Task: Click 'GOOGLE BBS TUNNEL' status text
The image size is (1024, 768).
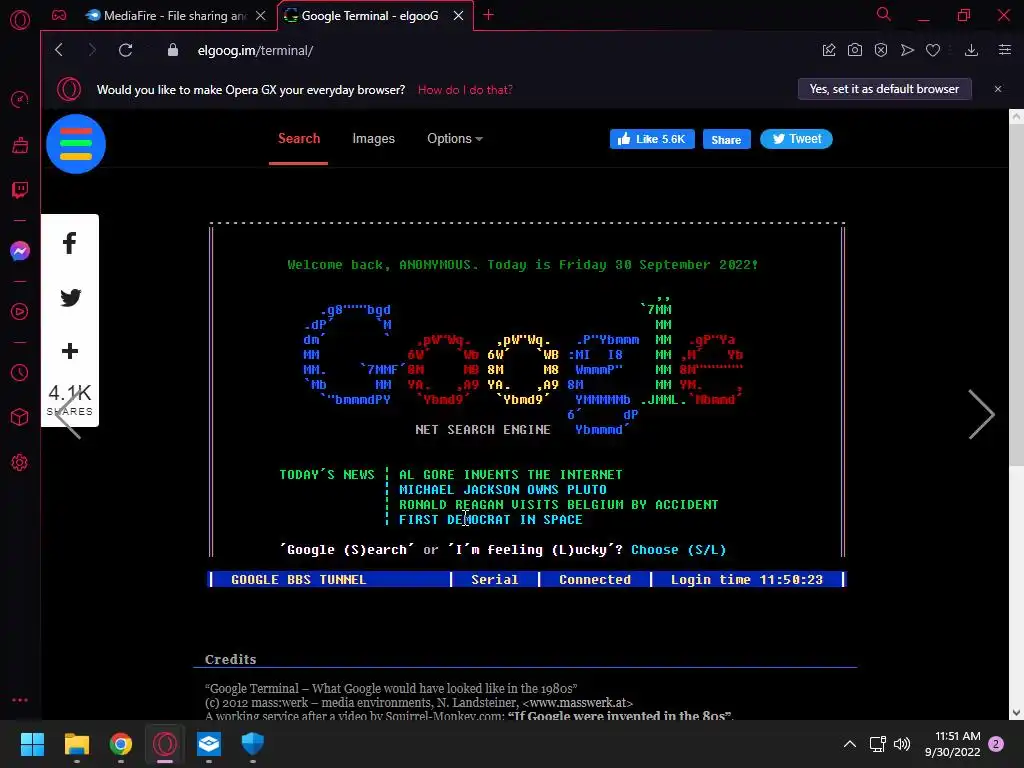Action: (298, 580)
